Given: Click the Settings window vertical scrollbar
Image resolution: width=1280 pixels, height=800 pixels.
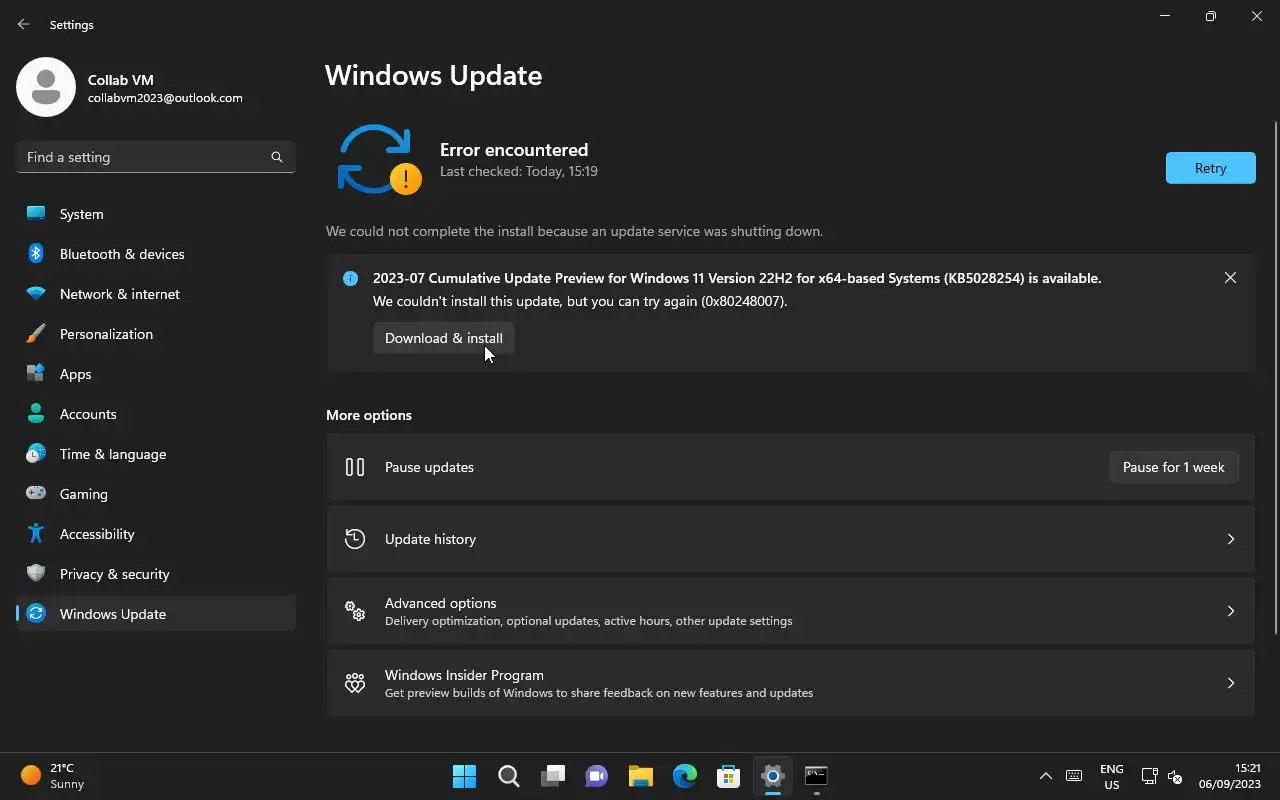Looking at the screenshot, I should (1275, 377).
